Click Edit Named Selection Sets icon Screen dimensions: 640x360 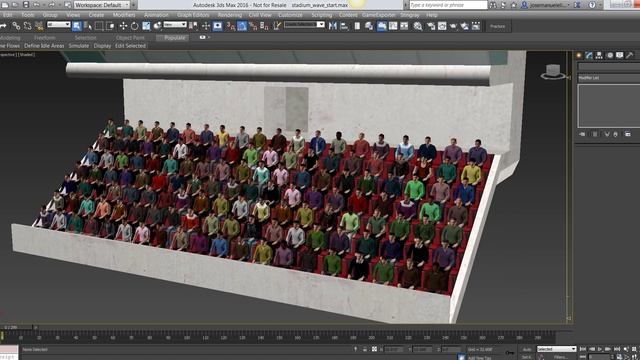click(x=278, y=26)
